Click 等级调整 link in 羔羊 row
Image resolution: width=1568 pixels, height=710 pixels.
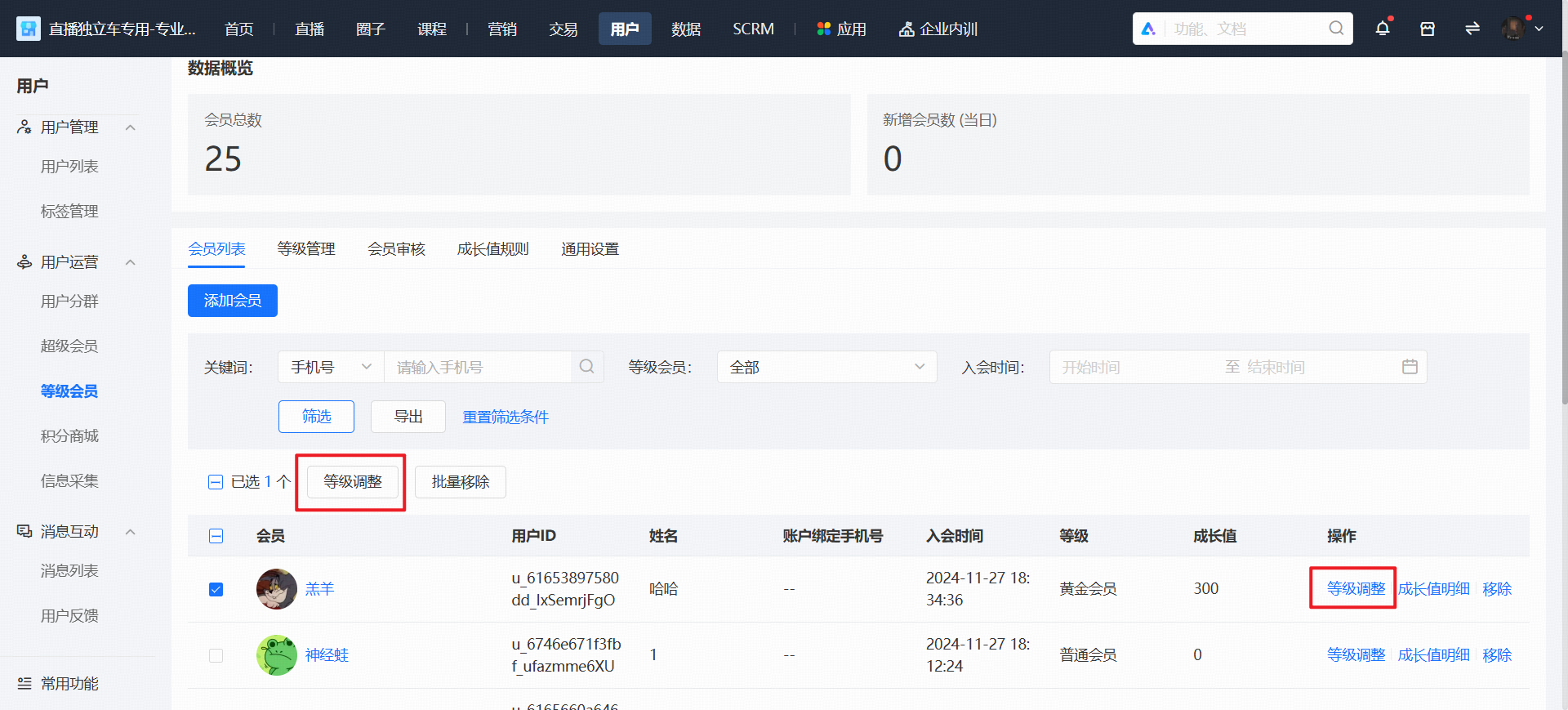[1356, 589]
